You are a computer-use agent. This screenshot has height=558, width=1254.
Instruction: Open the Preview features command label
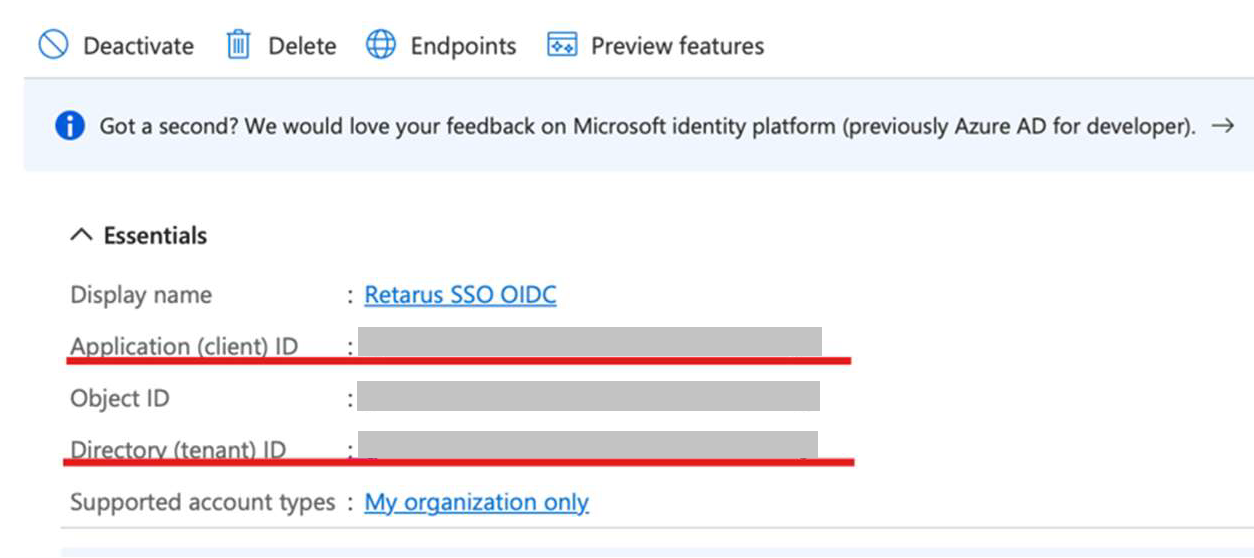[677, 46]
